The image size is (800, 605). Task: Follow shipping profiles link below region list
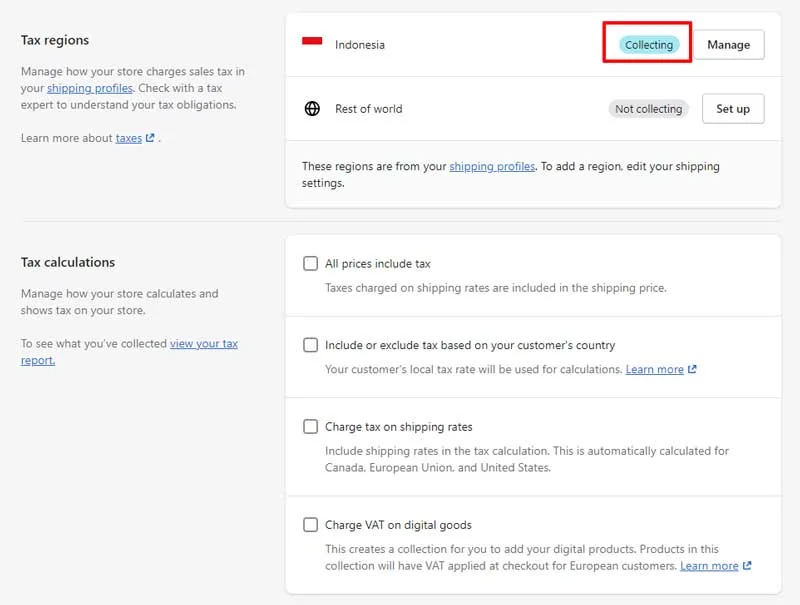pos(492,166)
